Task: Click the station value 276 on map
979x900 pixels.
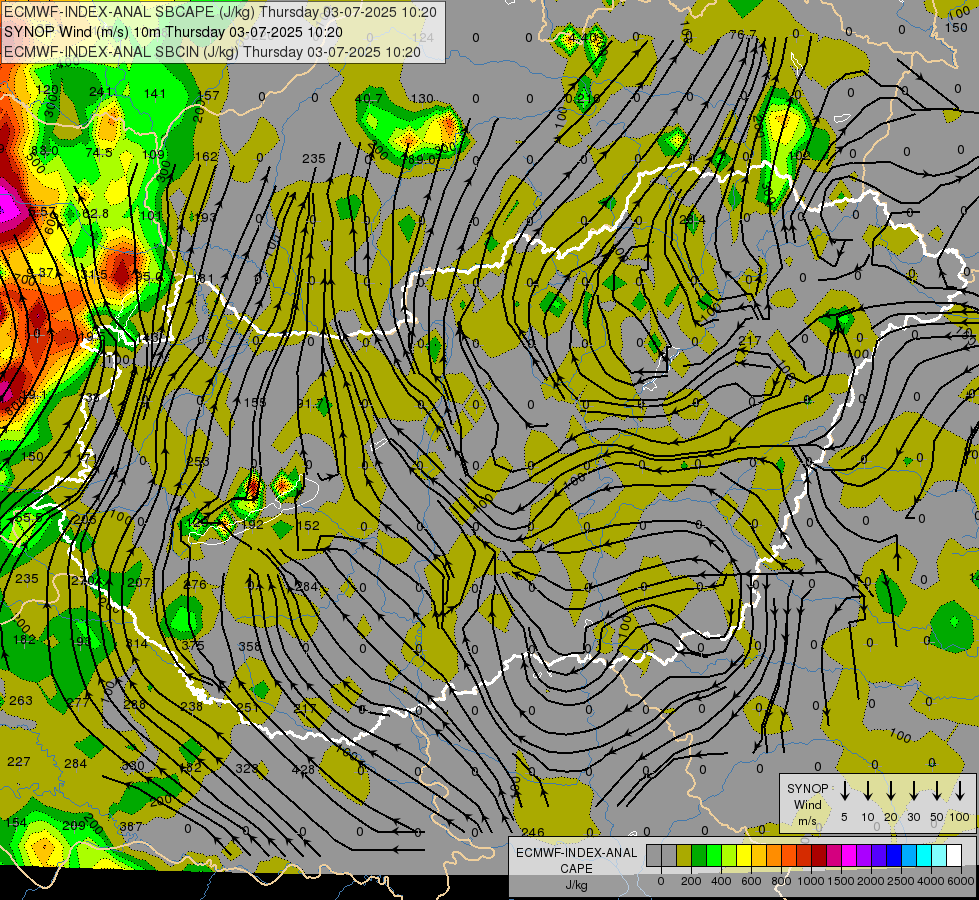Action: tap(195, 585)
